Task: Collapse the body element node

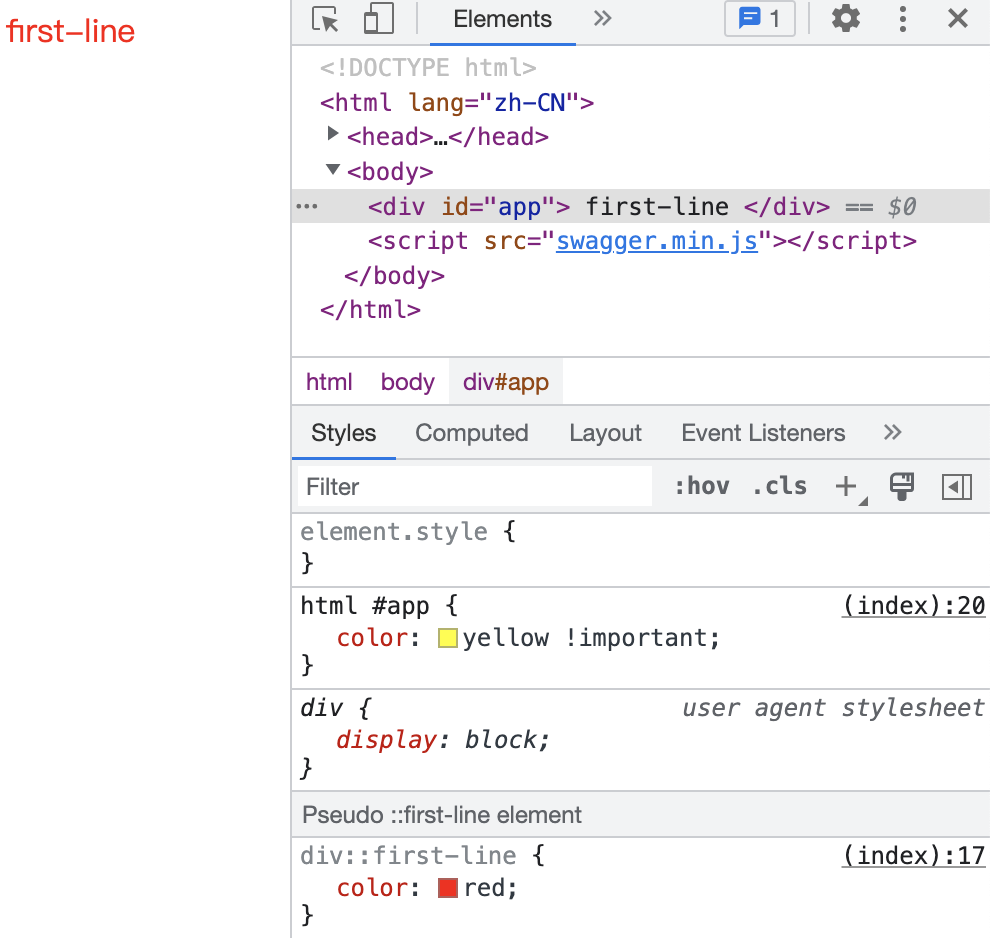Action: pos(333,169)
